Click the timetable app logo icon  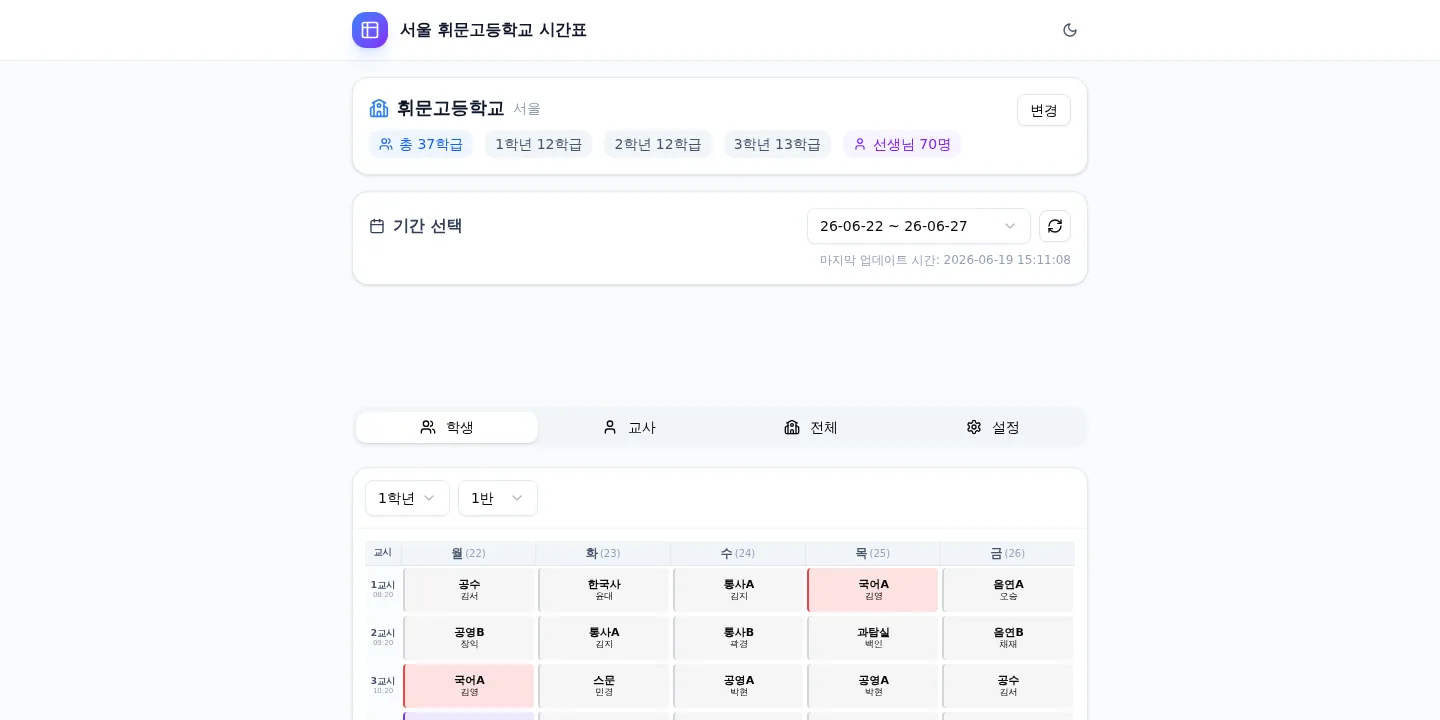point(370,30)
